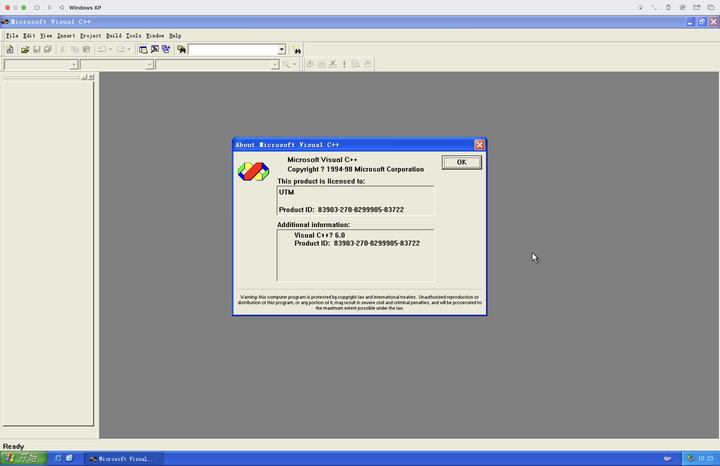720x466 pixels.
Task: Click the system tray clock showing 10:23
Action: [x=706, y=458]
